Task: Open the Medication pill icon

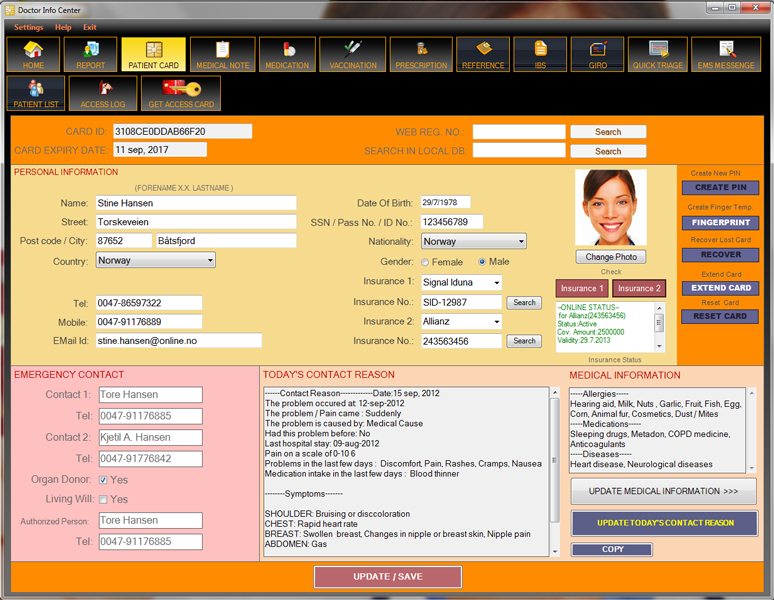Action: (287, 55)
